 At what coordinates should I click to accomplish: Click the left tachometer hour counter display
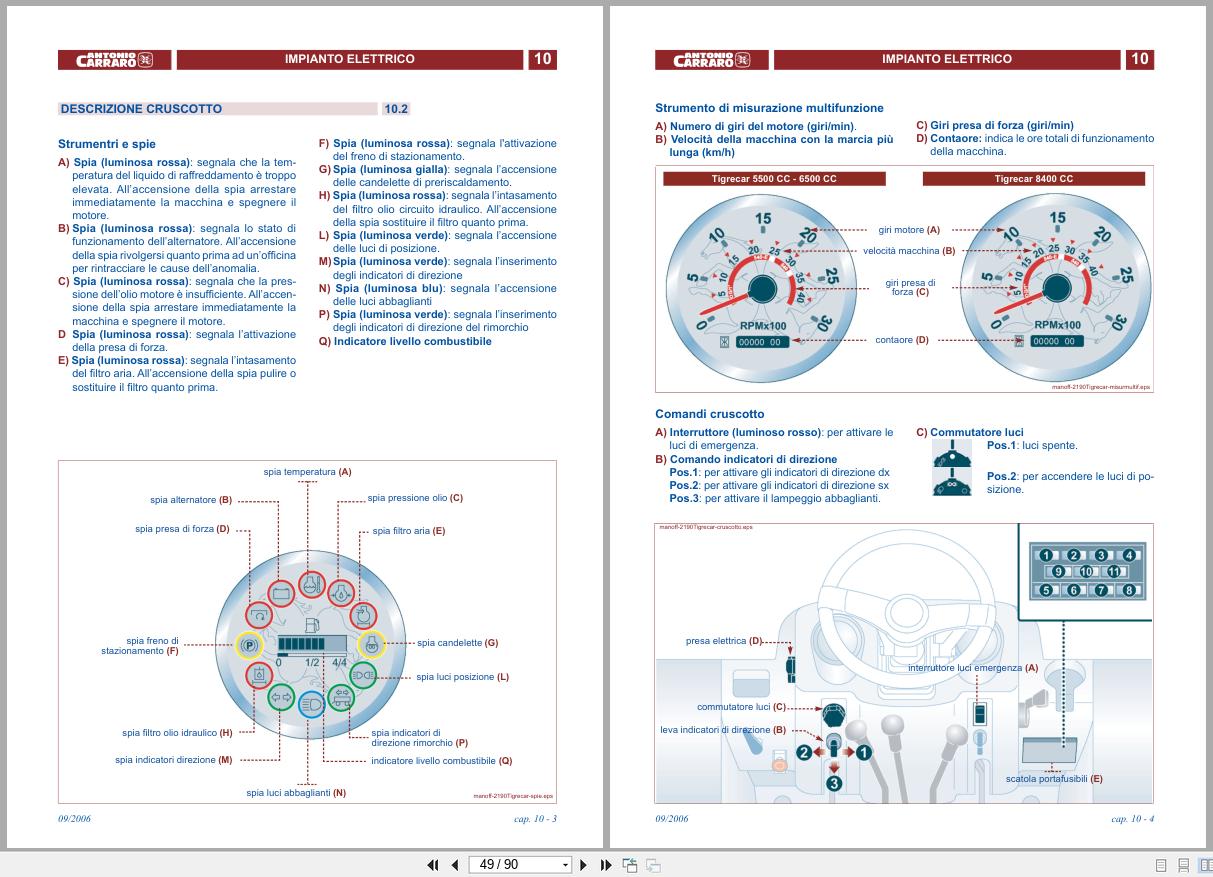(x=762, y=342)
